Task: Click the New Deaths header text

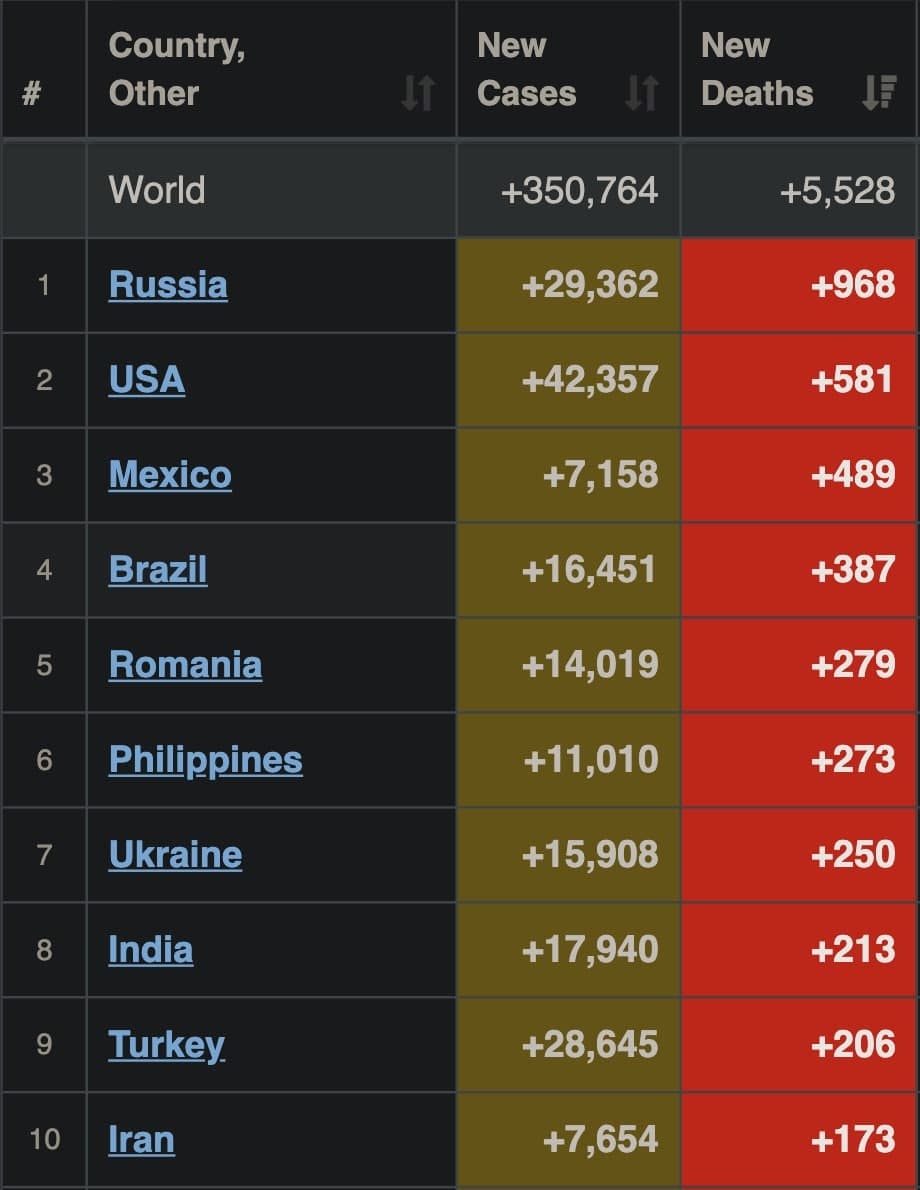Action: click(757, 70)
